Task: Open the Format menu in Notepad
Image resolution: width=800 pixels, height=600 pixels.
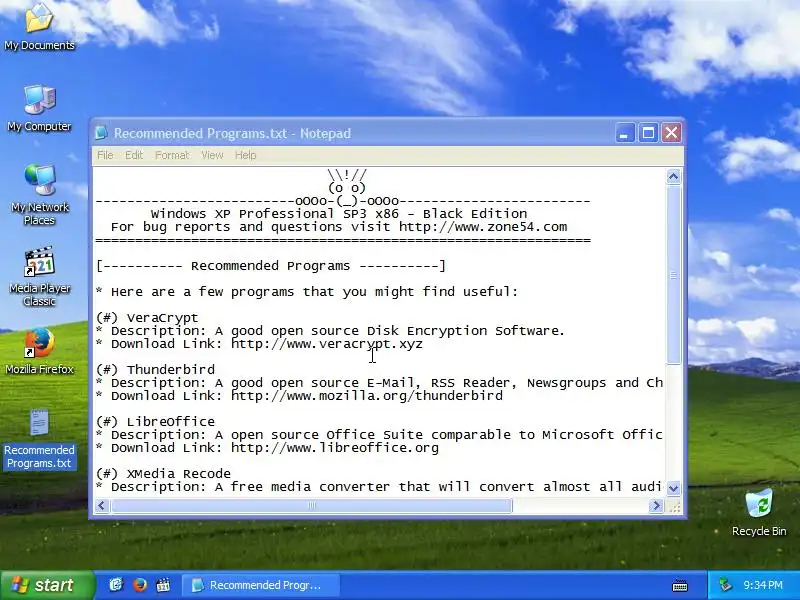Action: (x=172, y=155)
